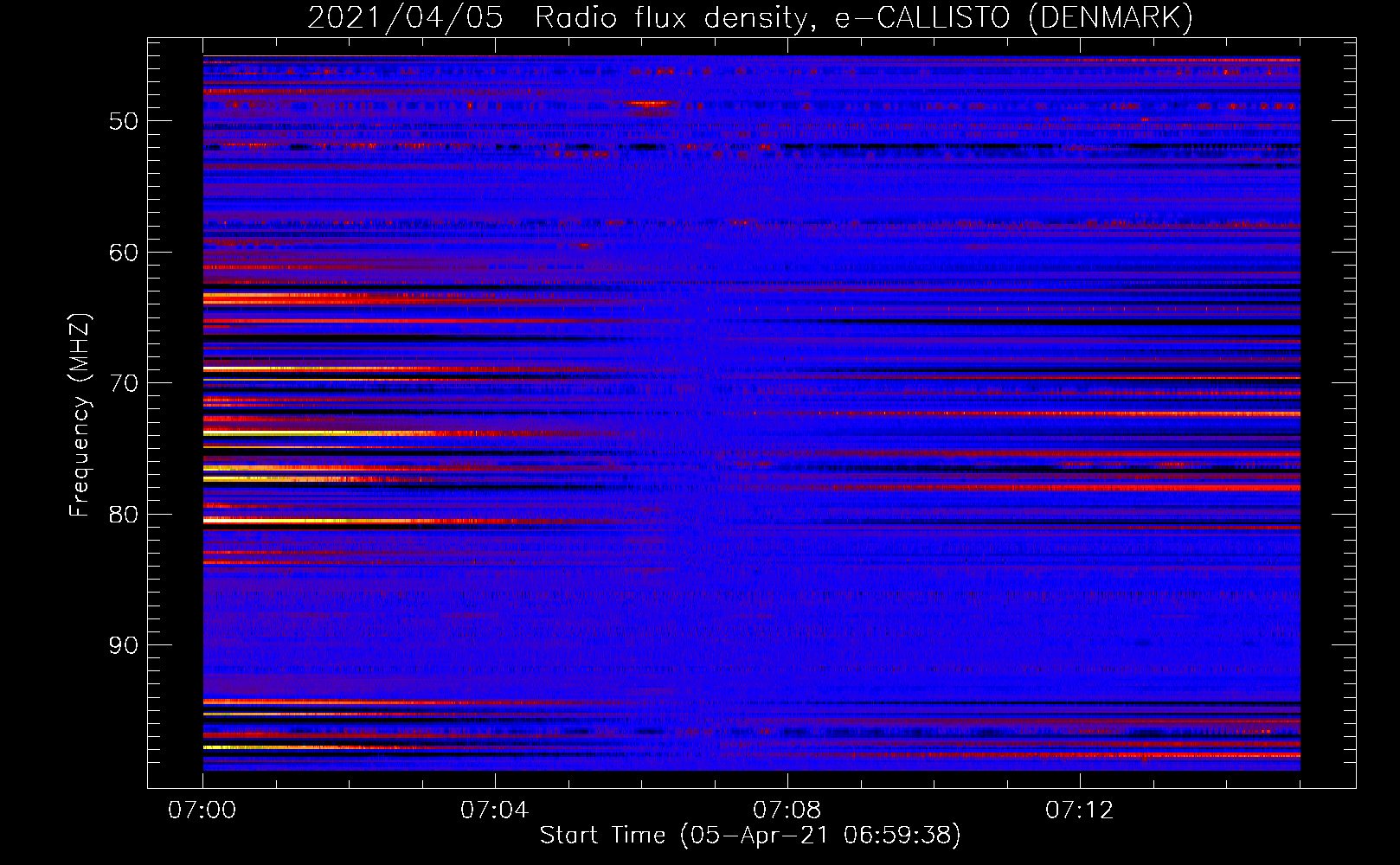Viewport: 1400px width, 865px height.
Task: Click the 07:00 time tick label
Action: coord(202,811)
